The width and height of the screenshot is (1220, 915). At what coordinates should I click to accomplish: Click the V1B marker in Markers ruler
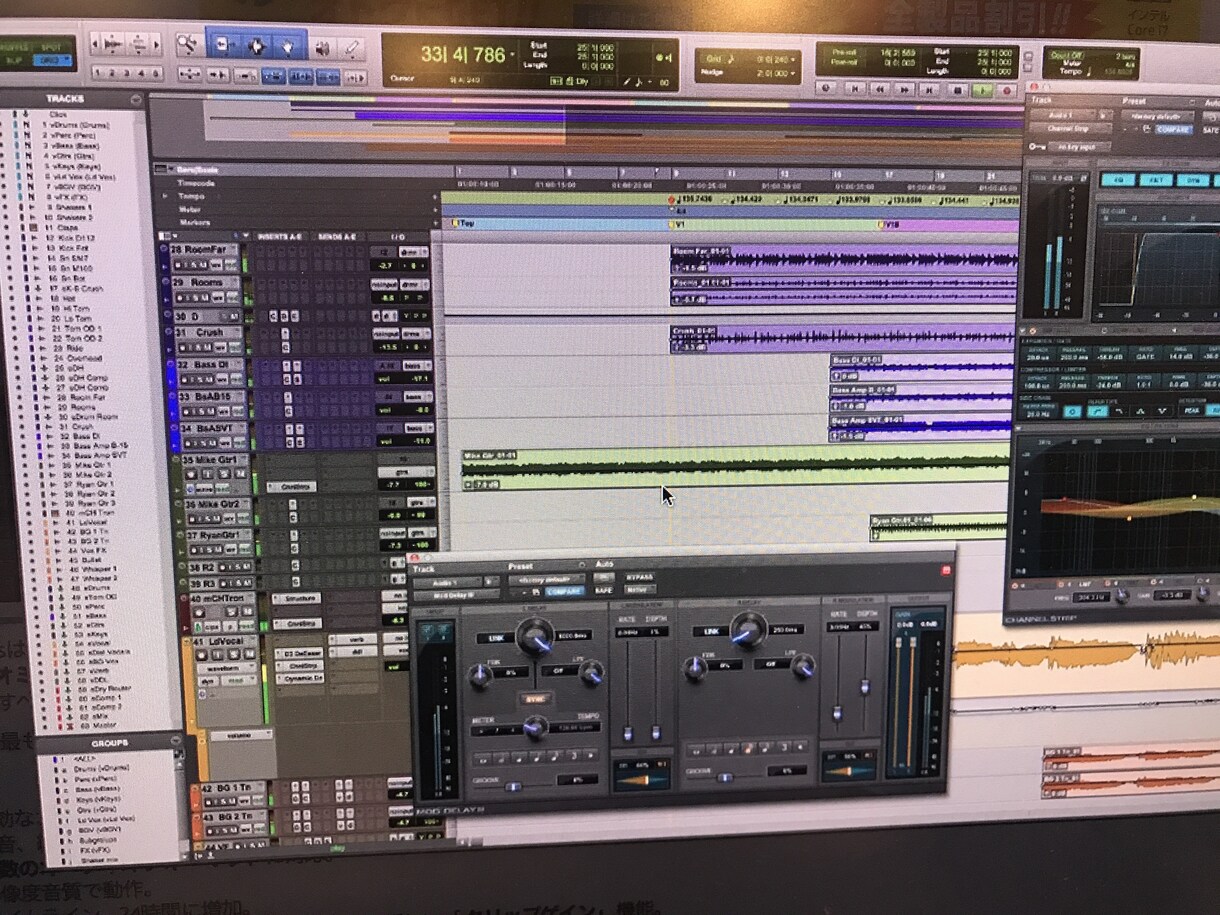tap(888, 226)
